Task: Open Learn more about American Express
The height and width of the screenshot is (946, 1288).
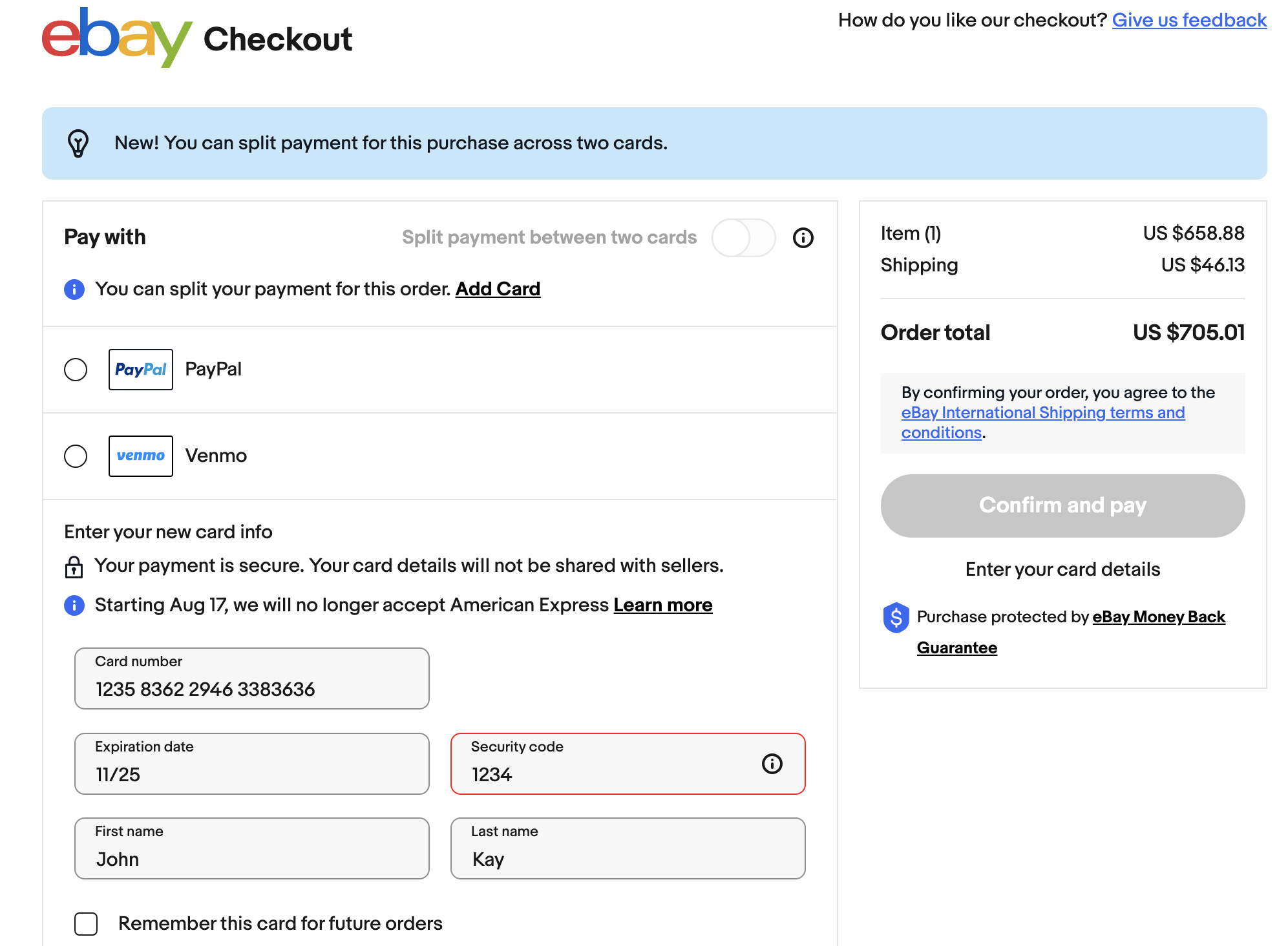Action: point(662,605)
